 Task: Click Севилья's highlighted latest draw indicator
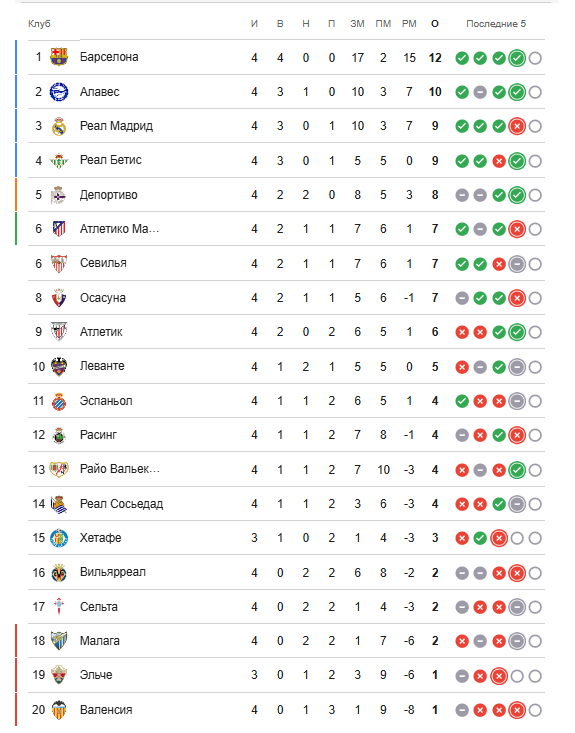[x=517, y=264]
